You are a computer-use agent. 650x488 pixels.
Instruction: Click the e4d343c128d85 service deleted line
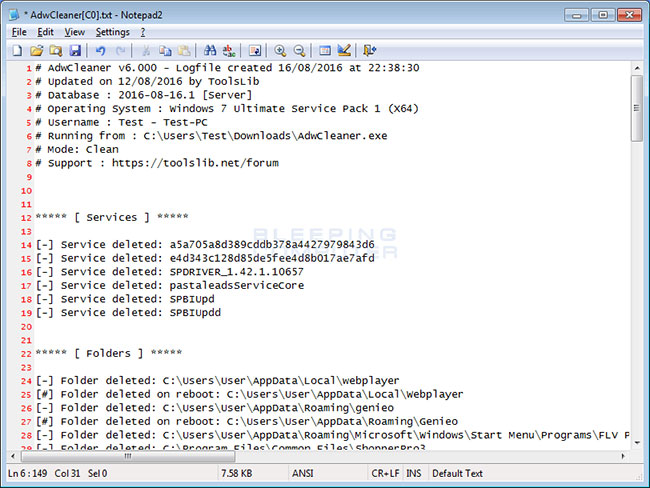[x=205, y=258]
